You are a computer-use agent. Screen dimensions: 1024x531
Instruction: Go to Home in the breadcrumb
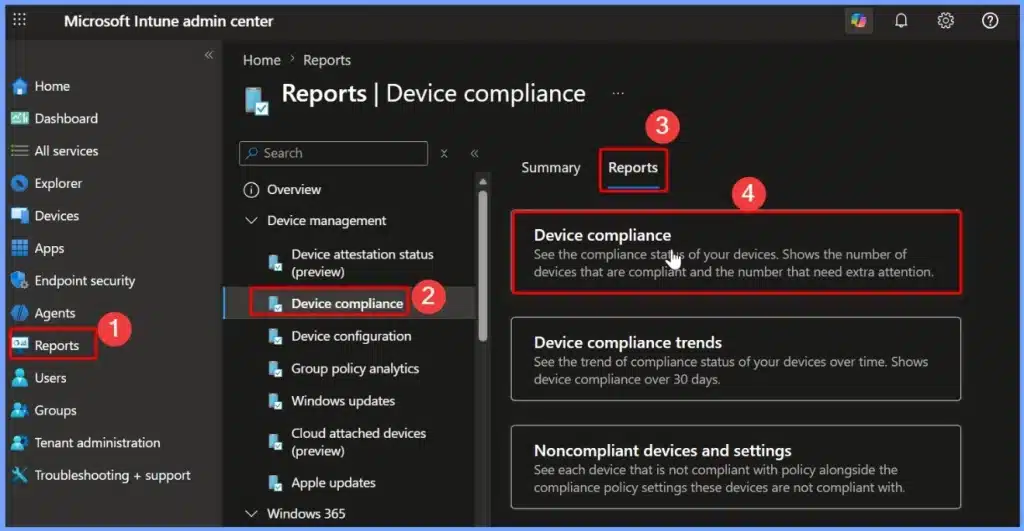262,60
